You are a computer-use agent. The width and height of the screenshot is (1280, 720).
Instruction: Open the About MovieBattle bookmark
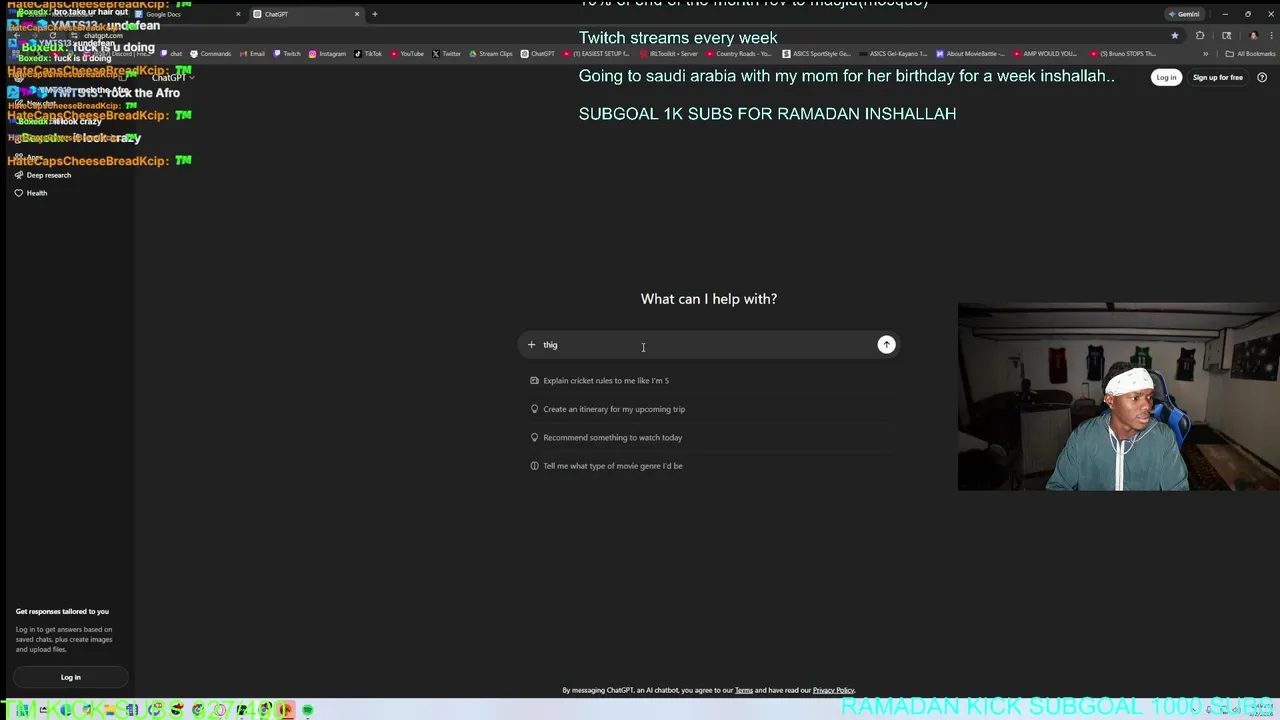970,54
